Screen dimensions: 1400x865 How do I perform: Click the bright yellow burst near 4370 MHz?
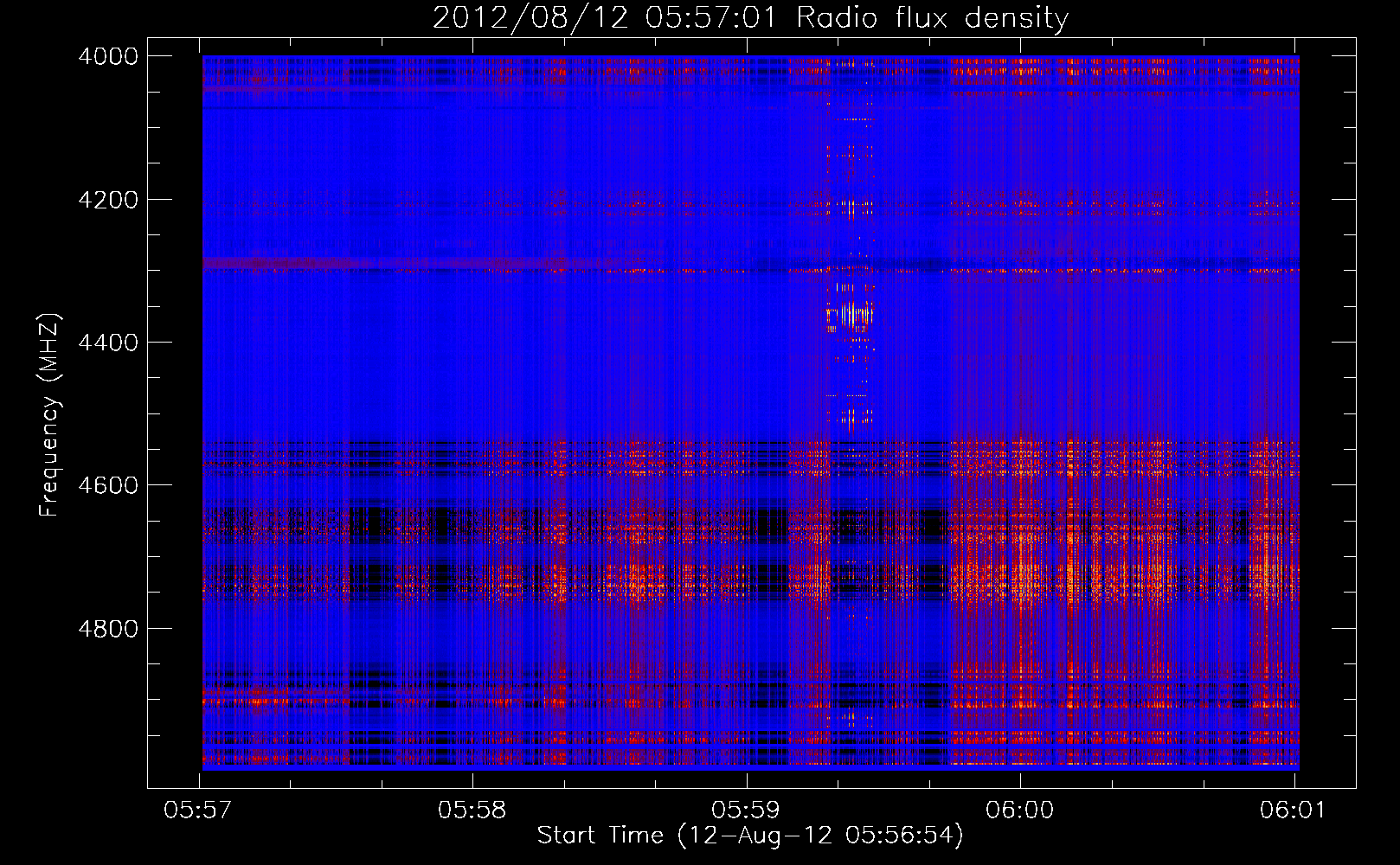point(851,315)
